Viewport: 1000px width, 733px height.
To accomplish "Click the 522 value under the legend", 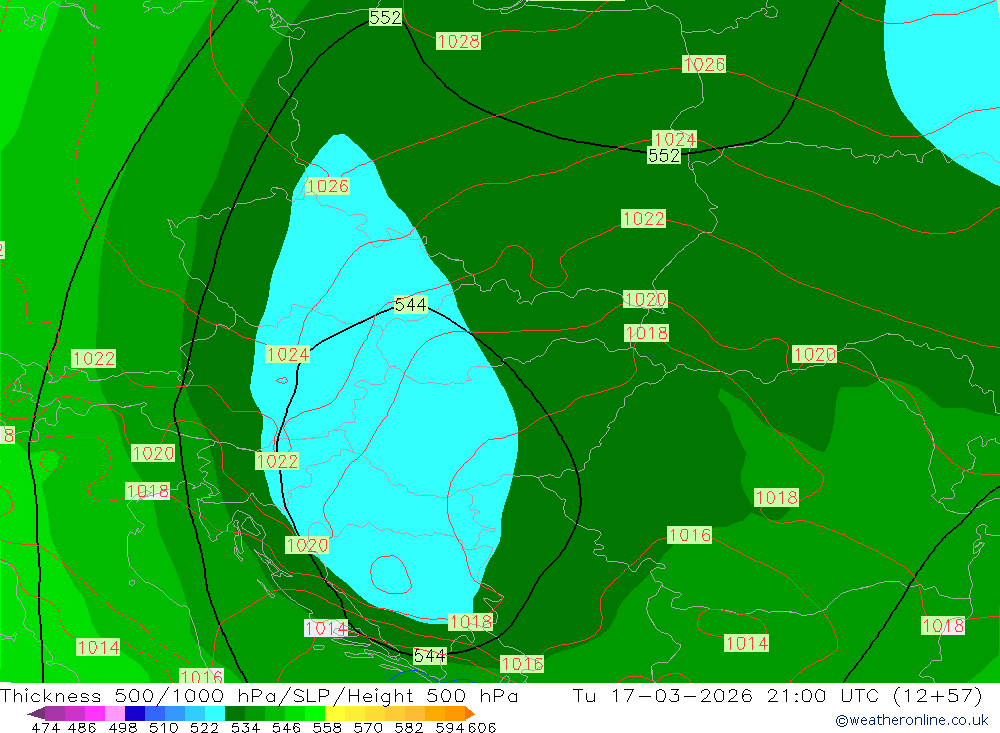I will (x=204, y=728).
